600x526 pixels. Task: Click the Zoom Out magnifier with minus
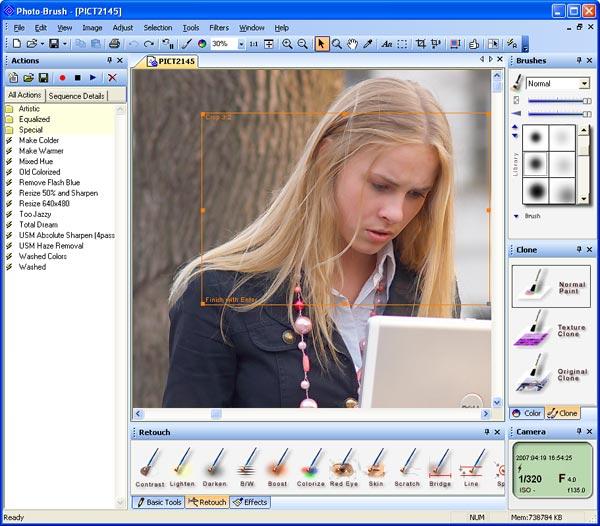coord(302,44)
